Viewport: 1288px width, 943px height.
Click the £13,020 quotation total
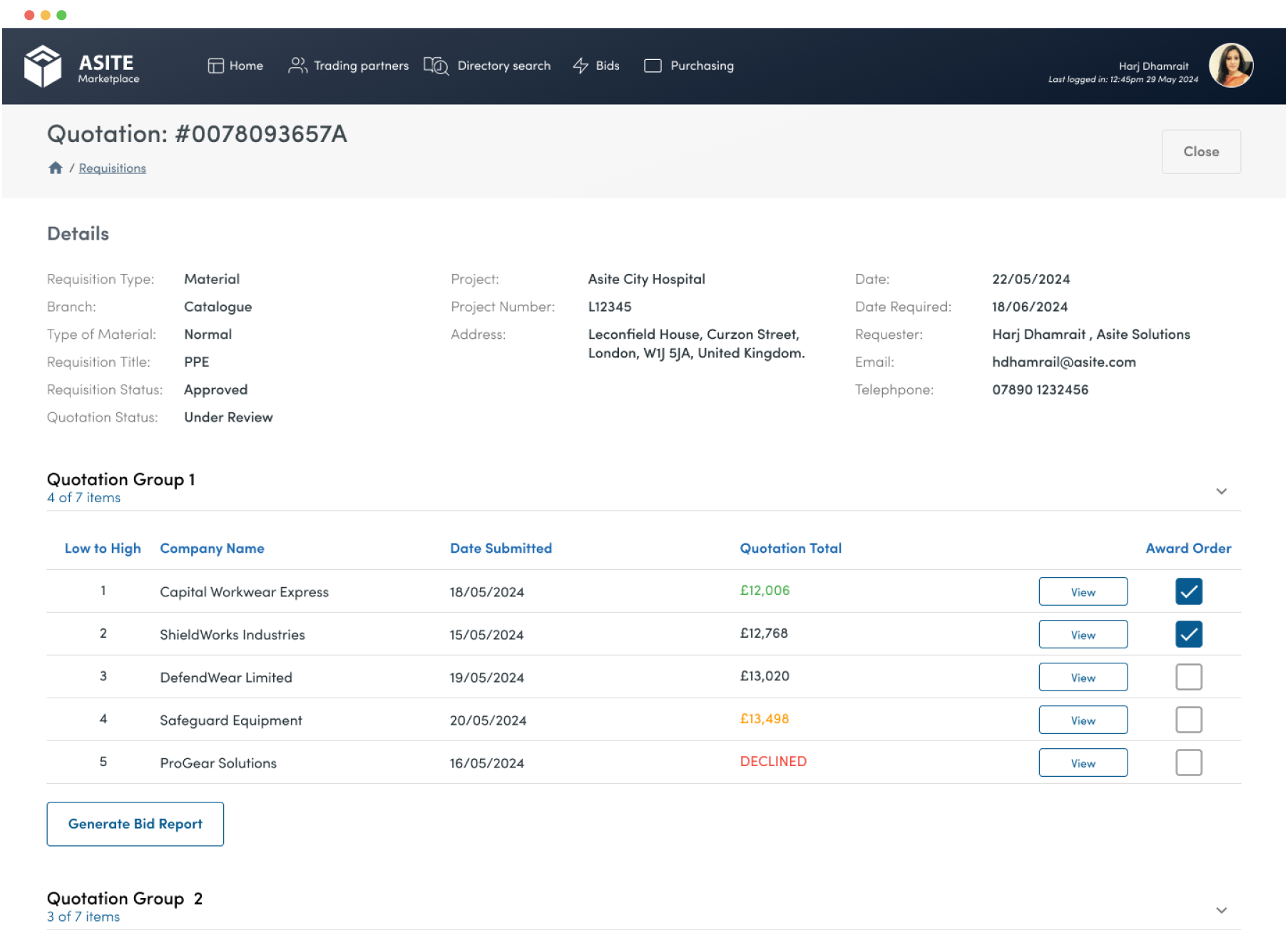click(765, 676)
